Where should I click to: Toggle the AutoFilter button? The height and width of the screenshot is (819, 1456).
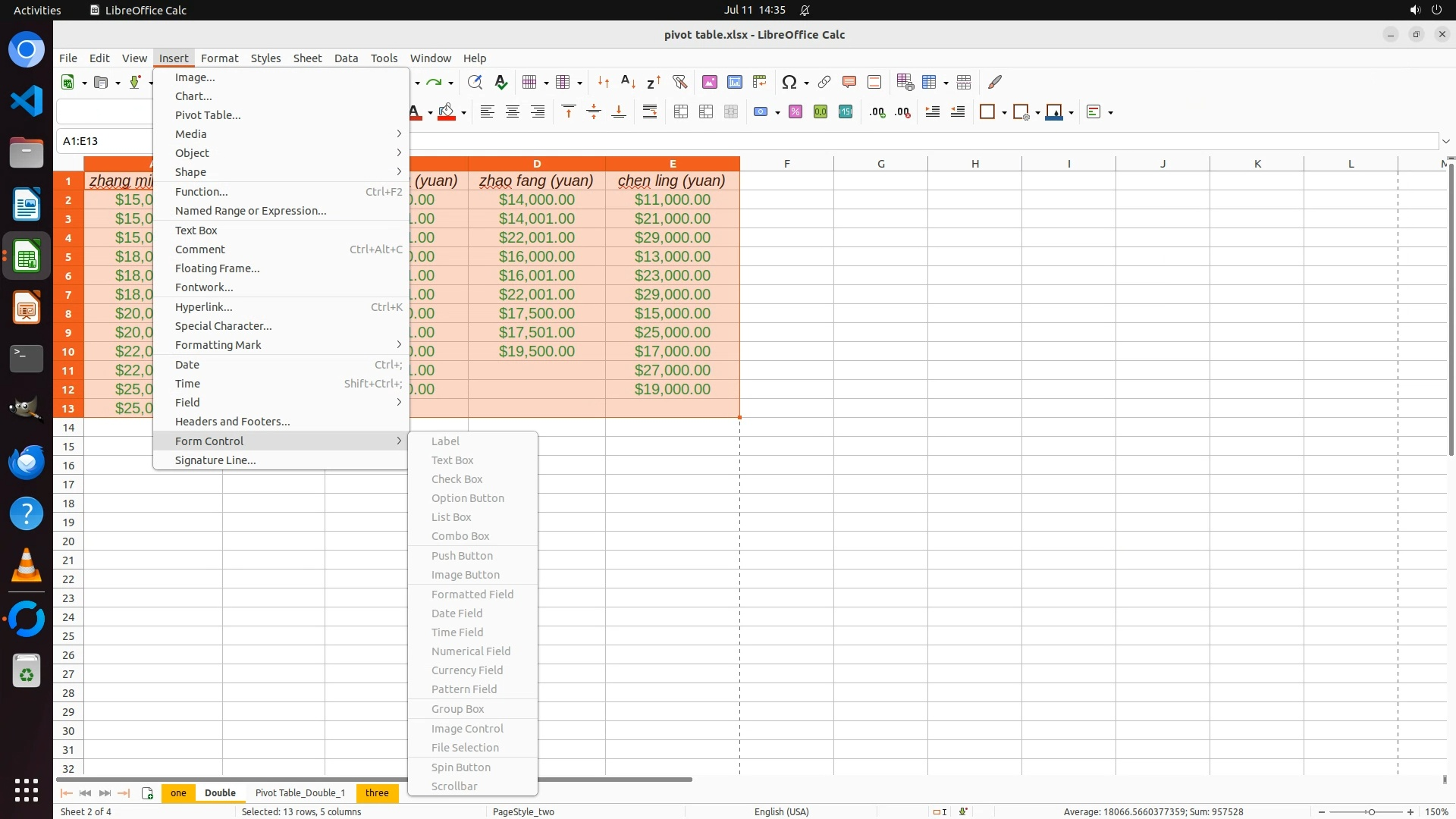[x=679, y=82]
